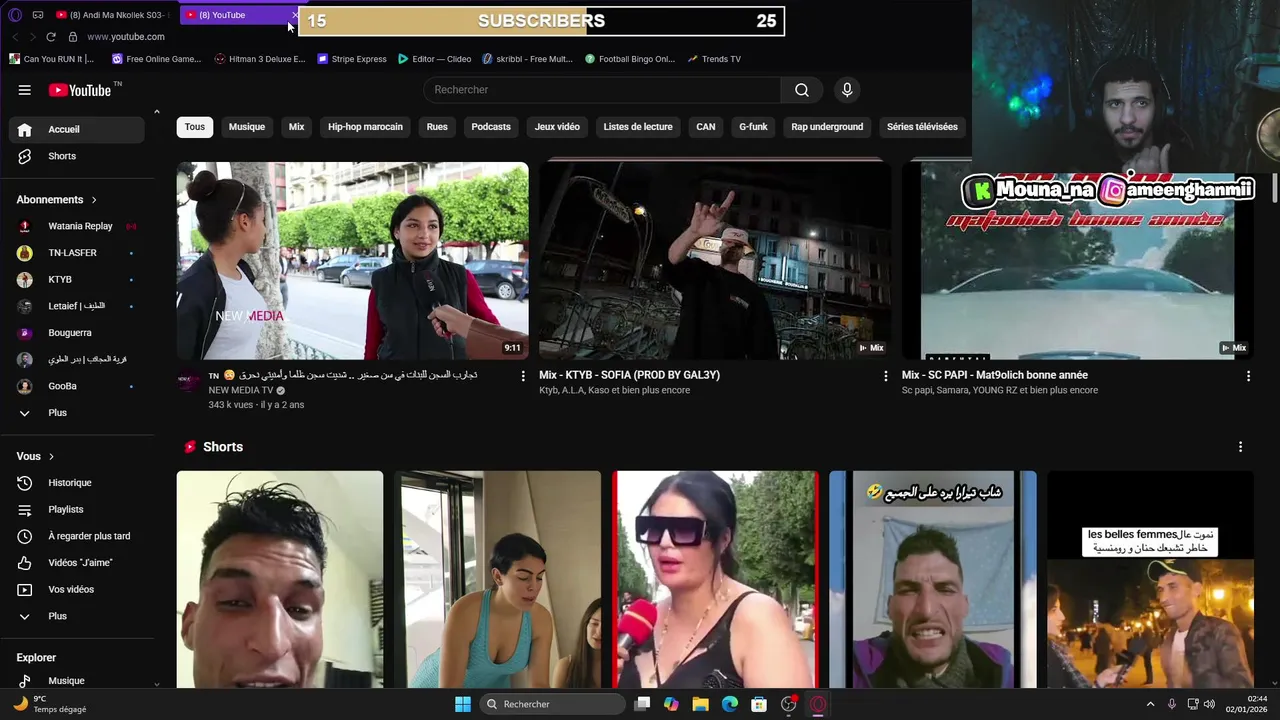This screenshot has height=720, width=1280.
Task: Open the weather widget on taskbar
Action: coord(48,704)
